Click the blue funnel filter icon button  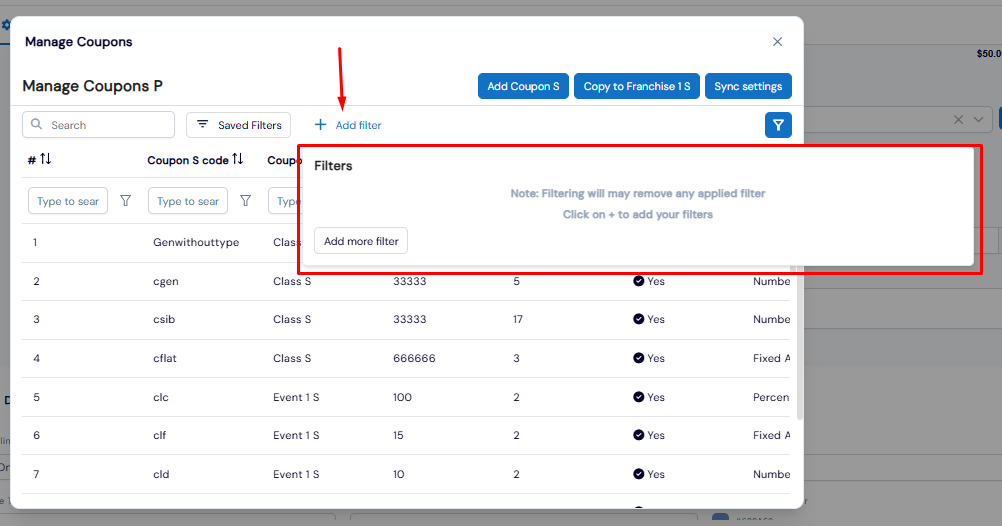click(778, 125)
